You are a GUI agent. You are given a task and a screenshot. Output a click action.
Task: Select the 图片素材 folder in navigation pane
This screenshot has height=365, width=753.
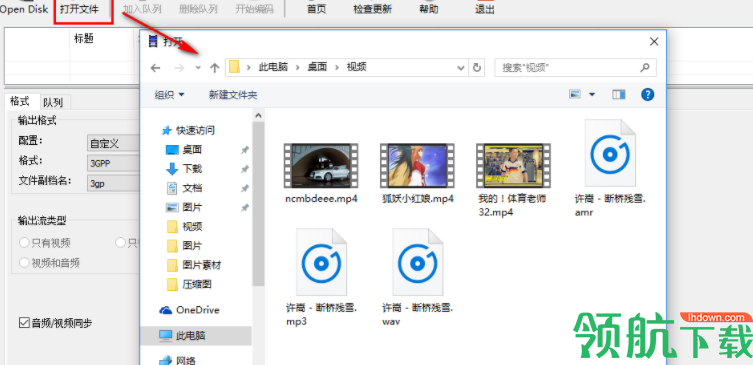point(201,265)
